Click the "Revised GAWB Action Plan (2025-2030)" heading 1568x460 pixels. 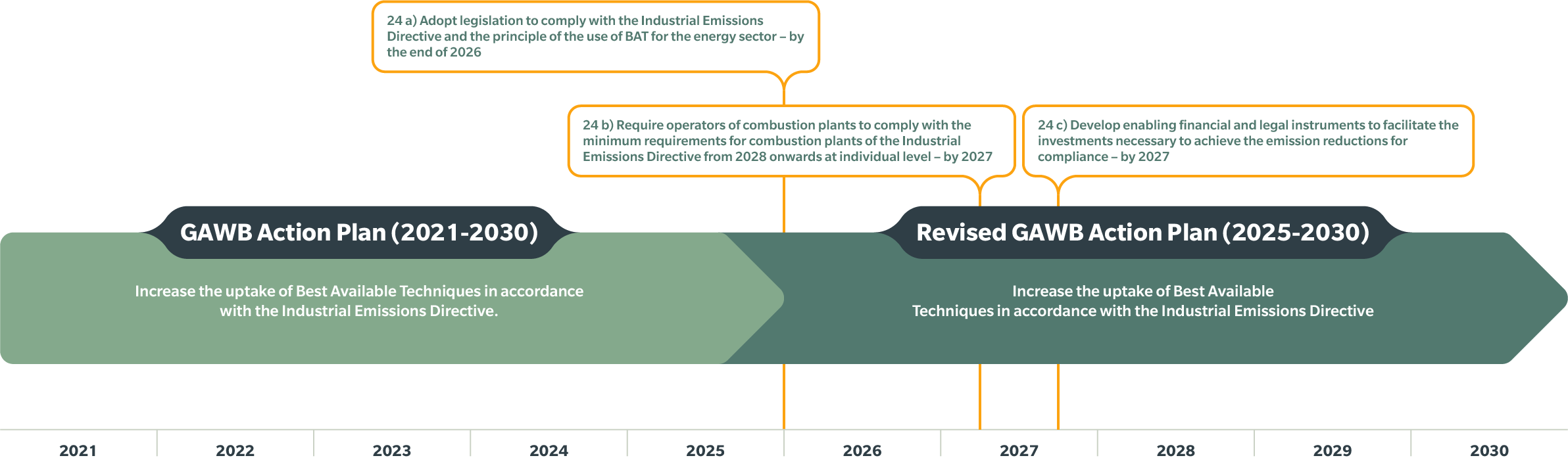[x=1143, y=233]
